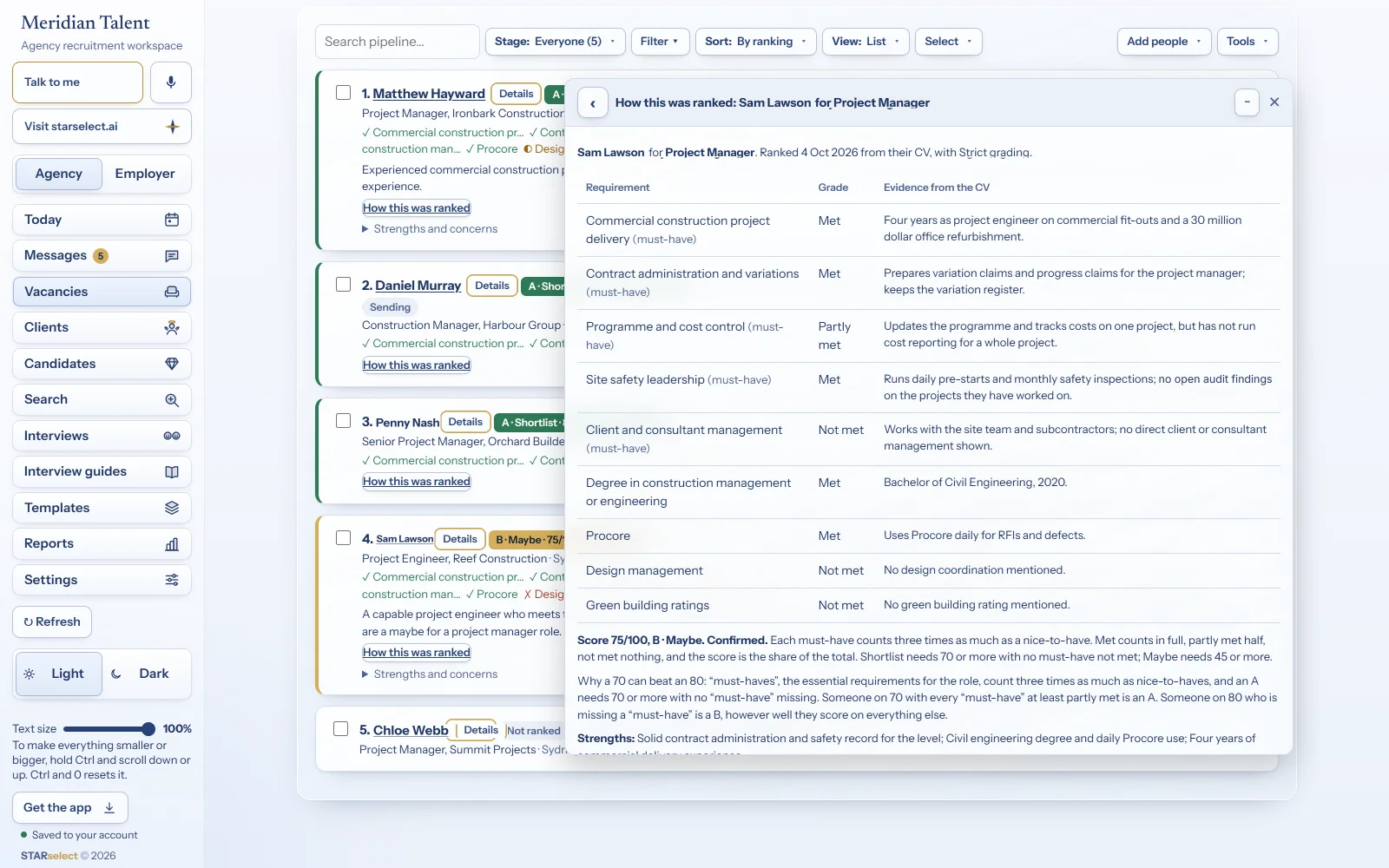Click the microphone icon button
Viewport: 1389px width, 868px height.
point(171,82)
